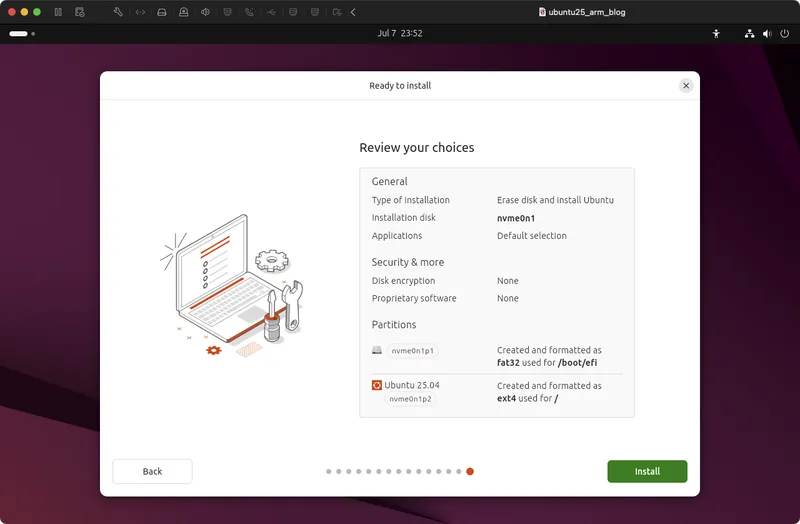The width and height of the screenshot is (800, 524).
Task: Pause the virtual machine from toolbar
Action: pyautogui.click(x=58, y=12)
